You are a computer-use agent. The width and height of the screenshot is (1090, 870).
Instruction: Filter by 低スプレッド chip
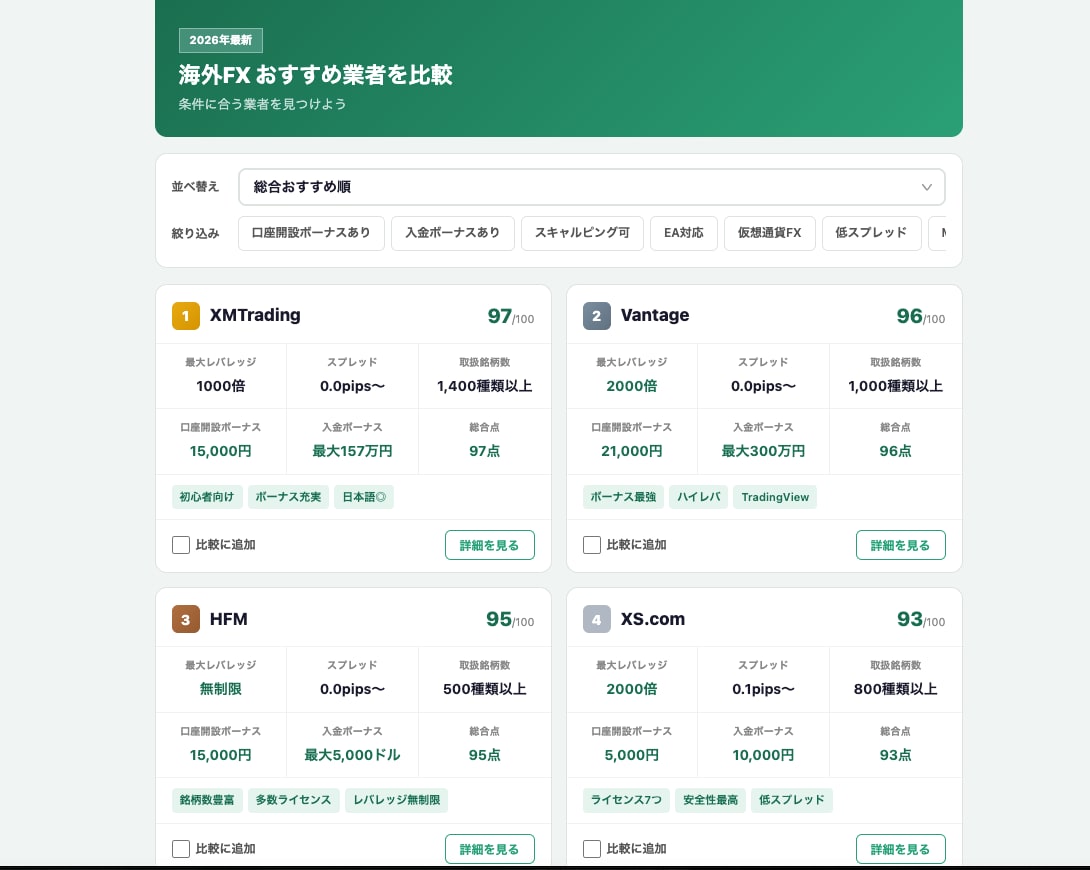871,233
